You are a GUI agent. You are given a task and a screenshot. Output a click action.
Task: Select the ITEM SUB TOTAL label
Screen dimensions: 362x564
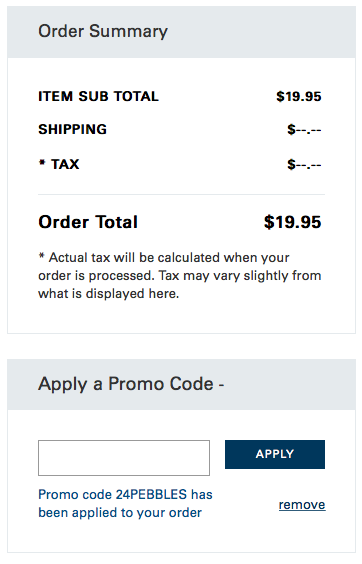98,96
